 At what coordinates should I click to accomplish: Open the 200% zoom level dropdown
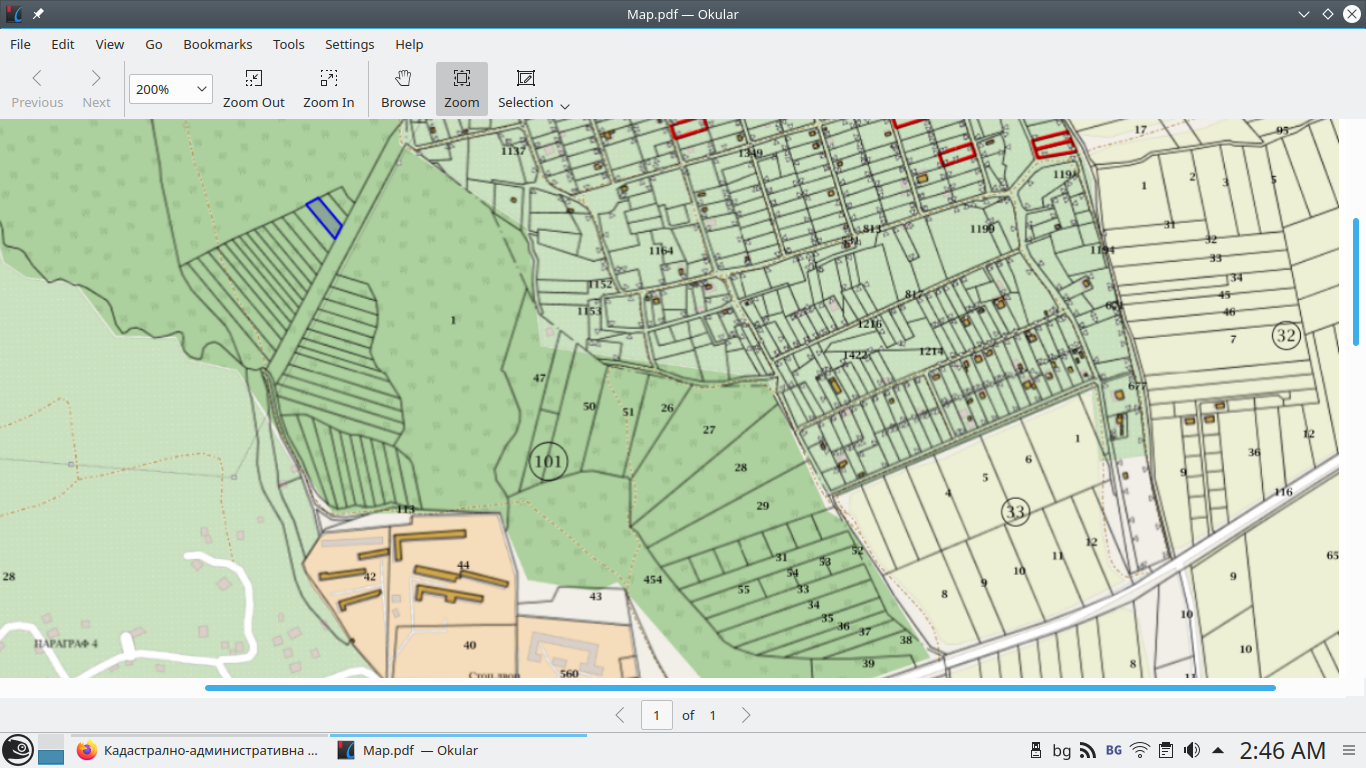click(171, 89)
